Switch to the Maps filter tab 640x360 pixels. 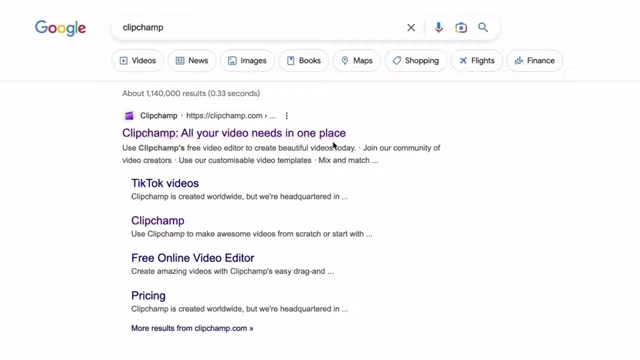click(x=357, y=60)
